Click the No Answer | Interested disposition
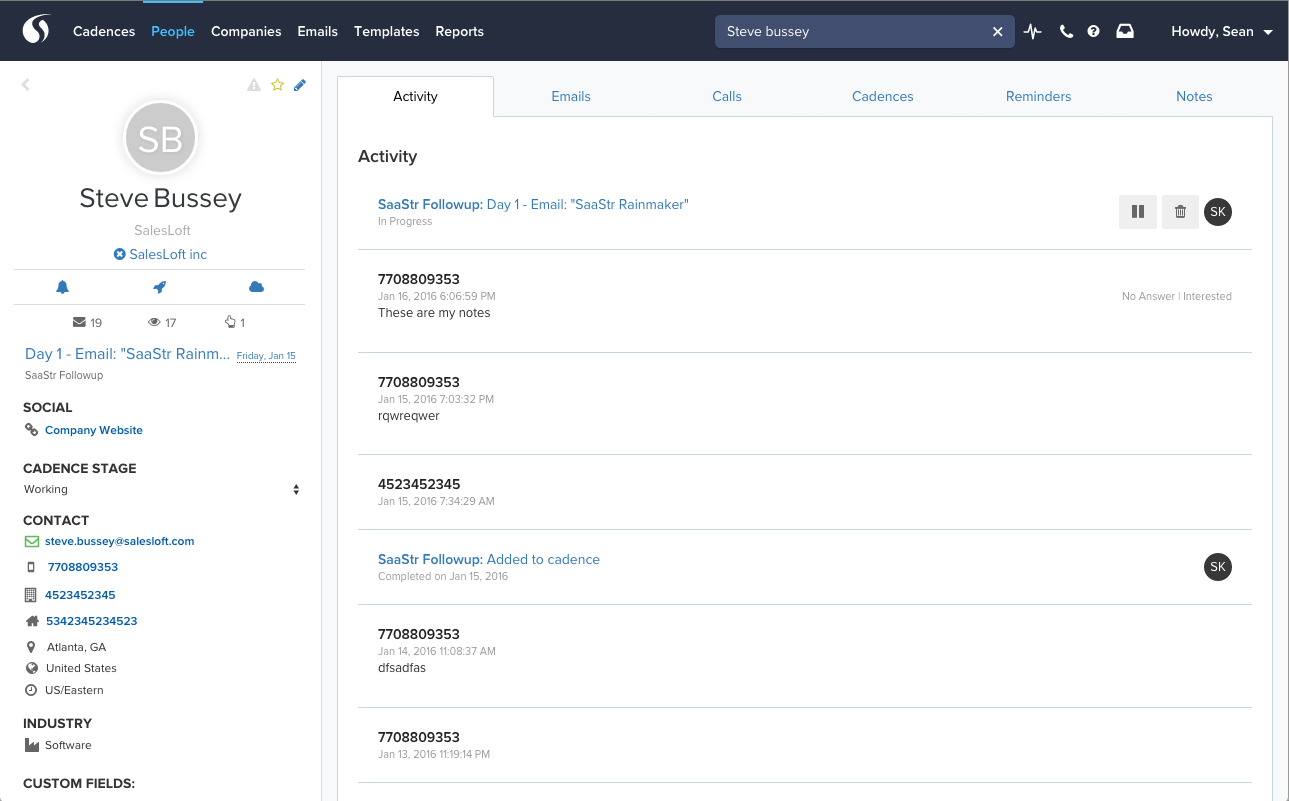The image size is (1289, 801). [x=1177, y=296]
